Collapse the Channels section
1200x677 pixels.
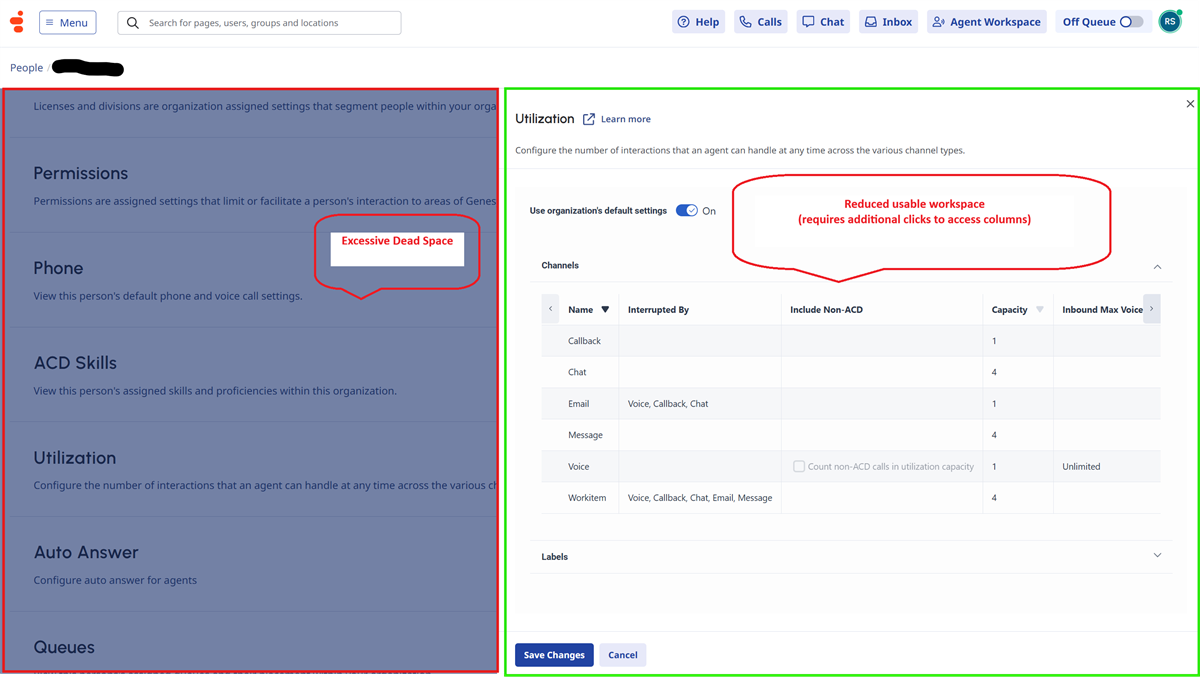(1157, 267)
